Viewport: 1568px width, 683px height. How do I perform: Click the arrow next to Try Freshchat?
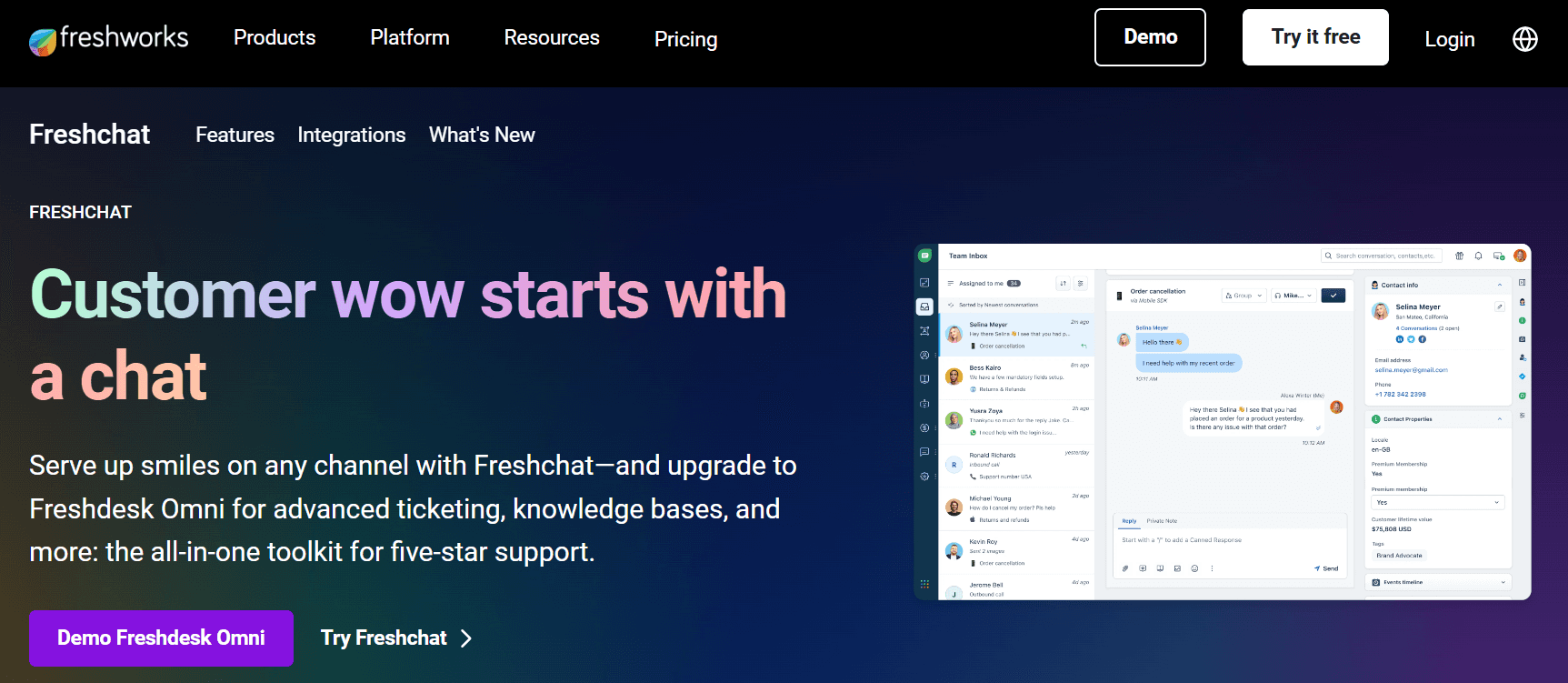(466, 638)
